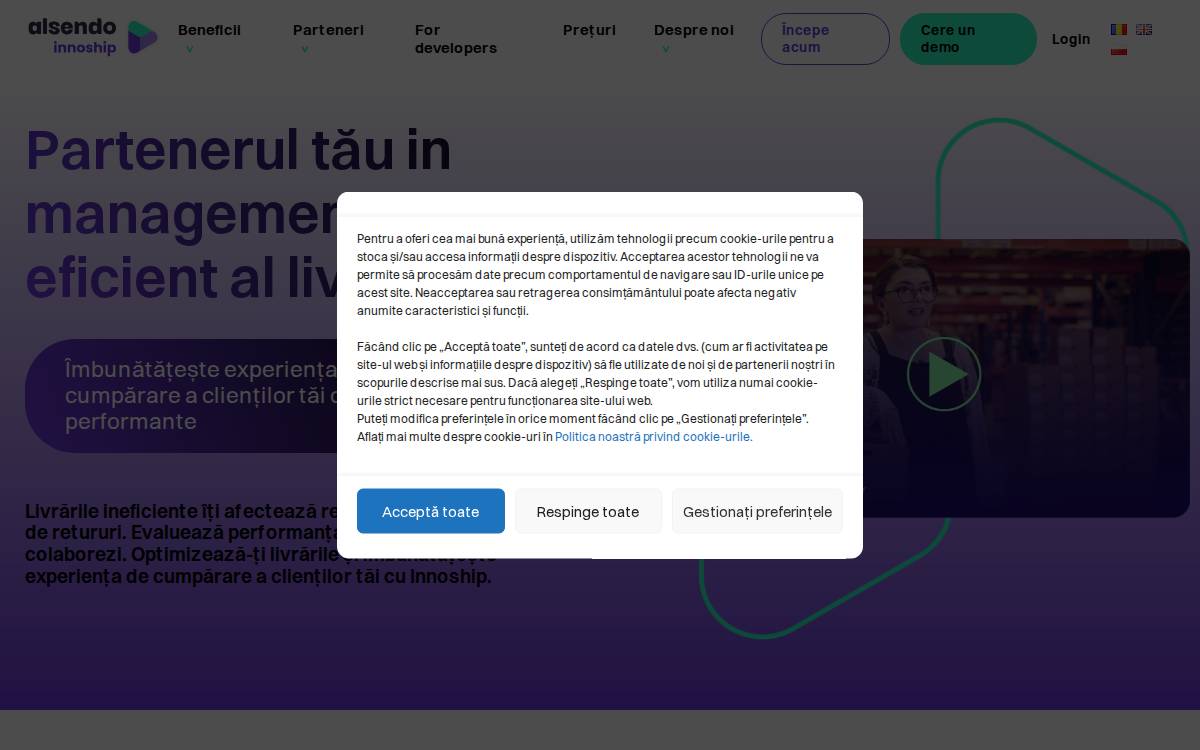The height and width of the screenshot is (750, 1200).
Task: Click Cere un demo button
Action: tap(968, 39)
